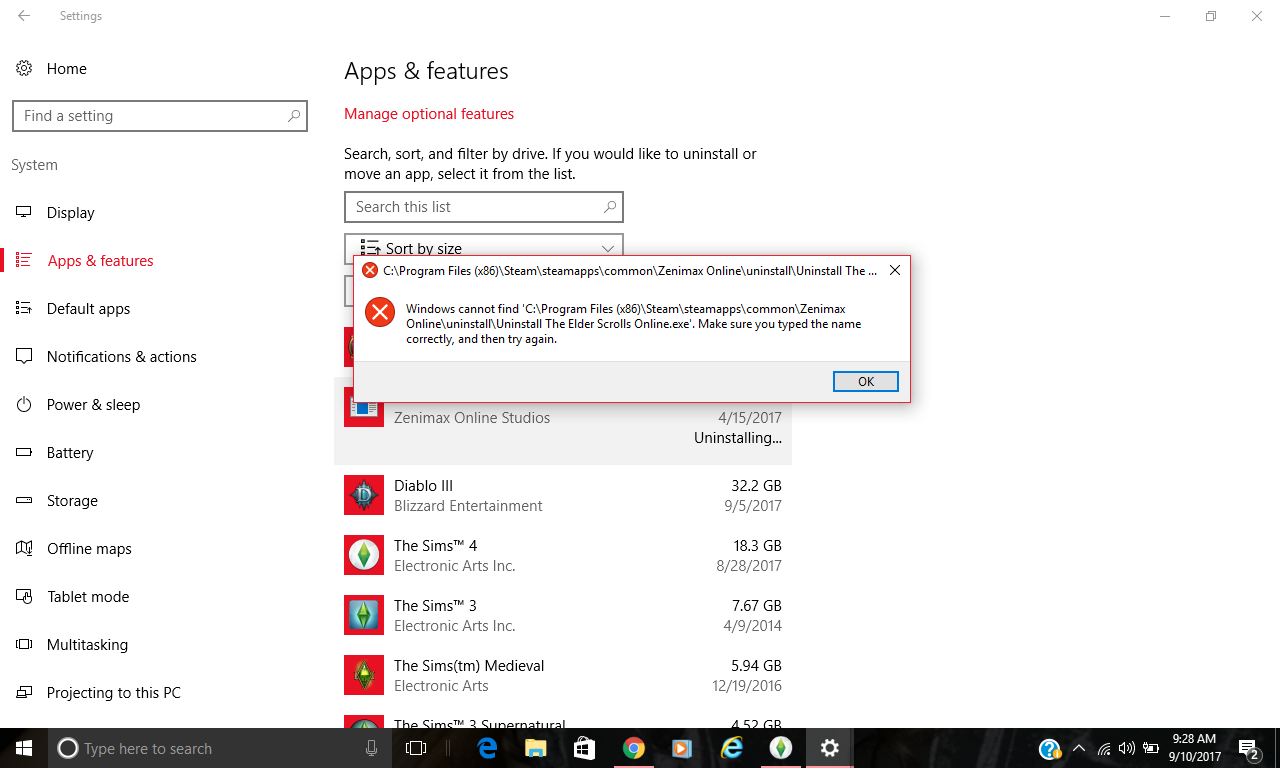Select Diablo III in the app list
This screenshot has height=768, width=1280.
coord(563,495)
